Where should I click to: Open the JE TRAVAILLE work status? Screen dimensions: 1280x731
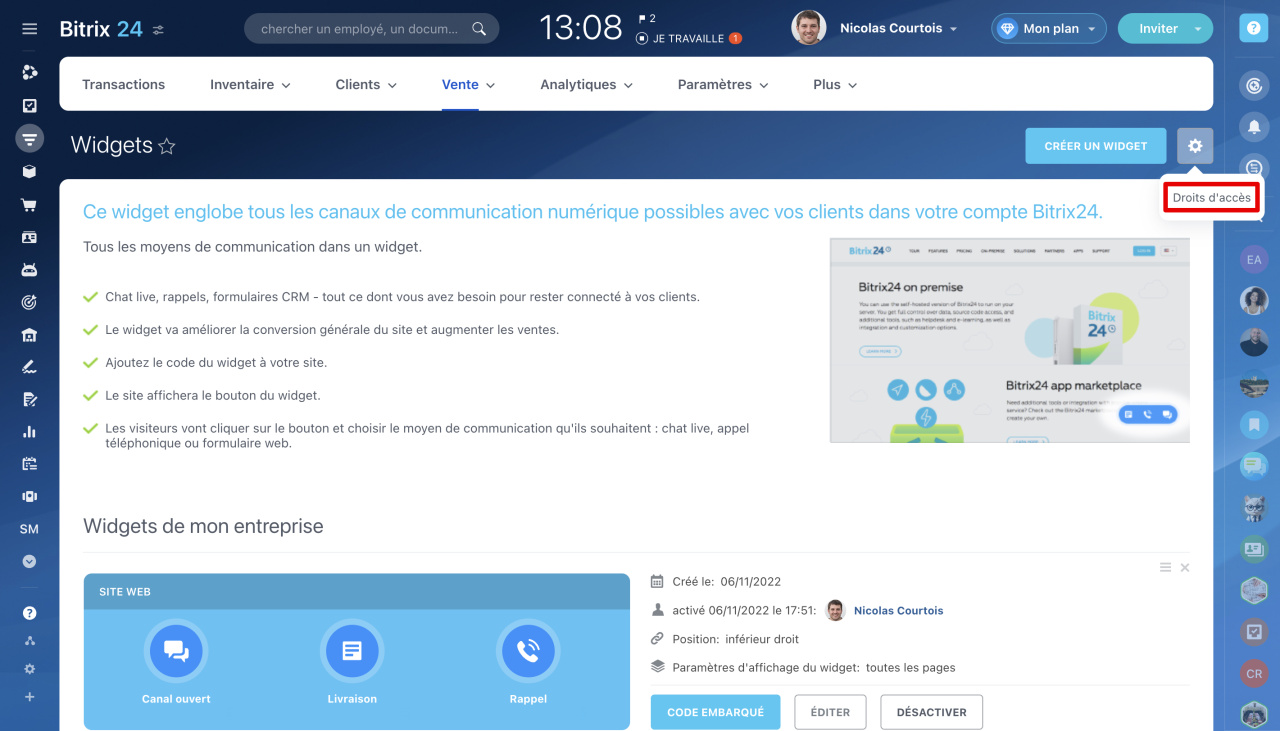point(687,39)
